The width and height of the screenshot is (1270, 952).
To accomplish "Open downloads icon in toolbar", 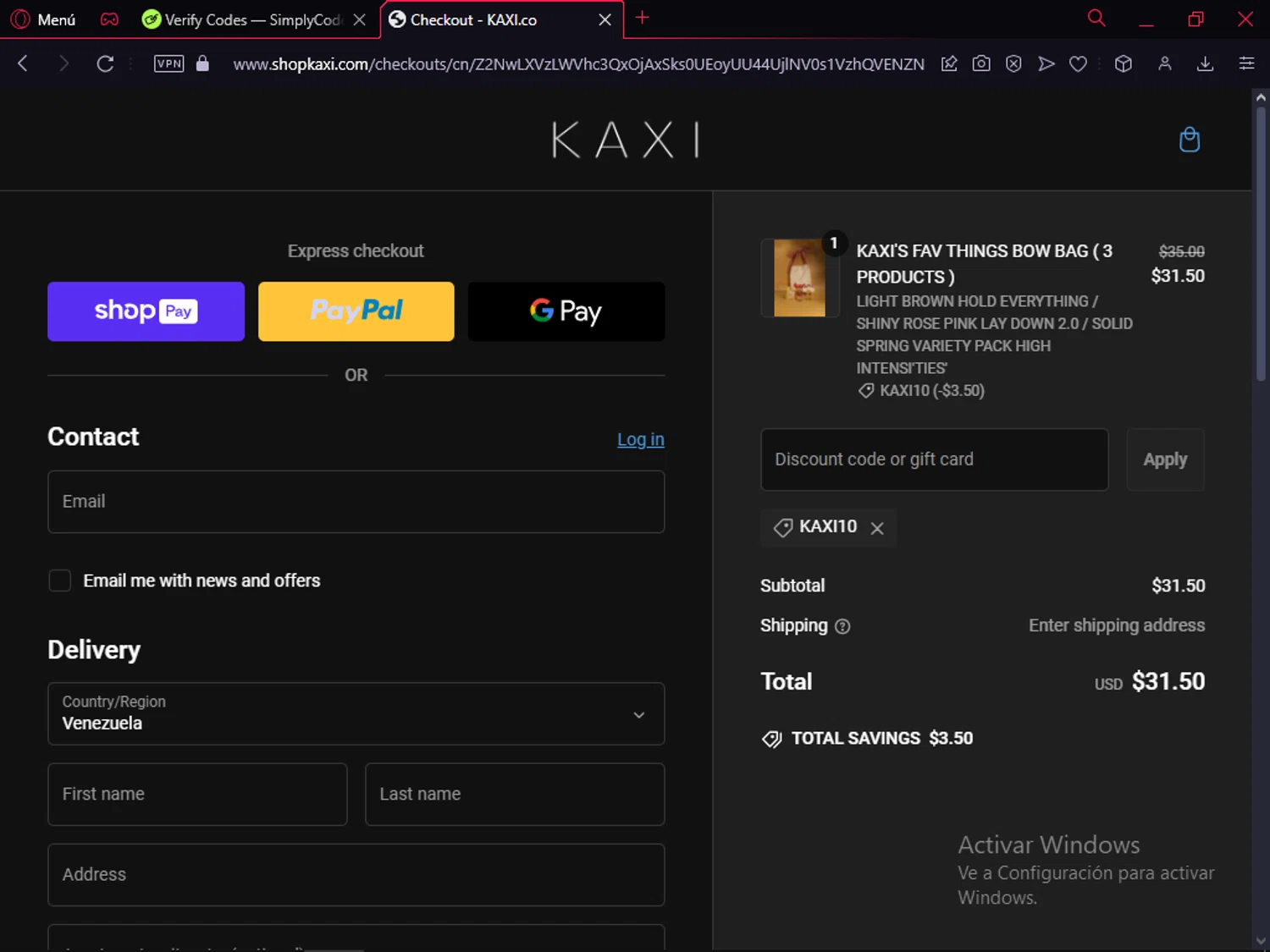I will pos(1206,63).
